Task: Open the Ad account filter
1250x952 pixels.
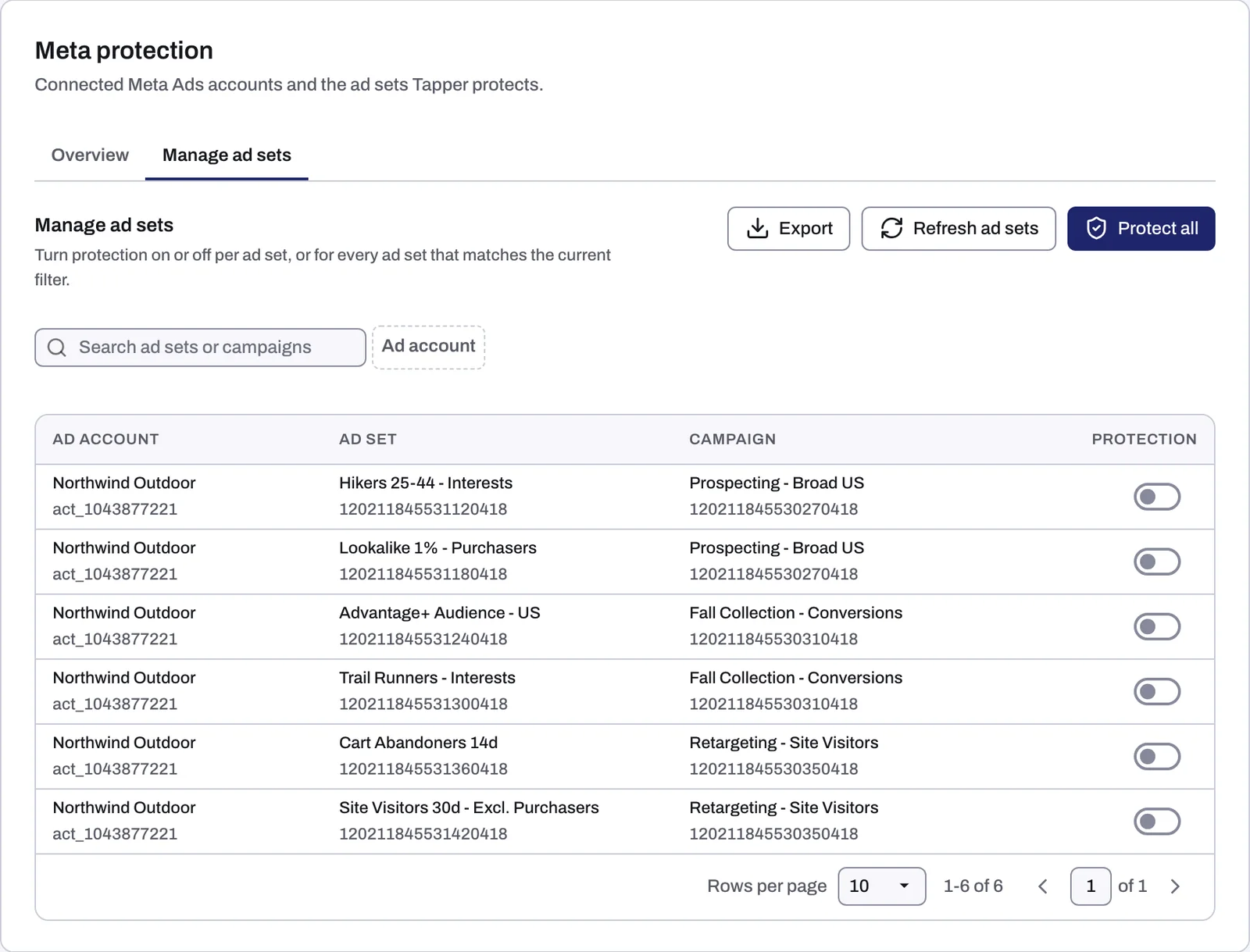Action: pyautogui.click(x=428, y=347)
